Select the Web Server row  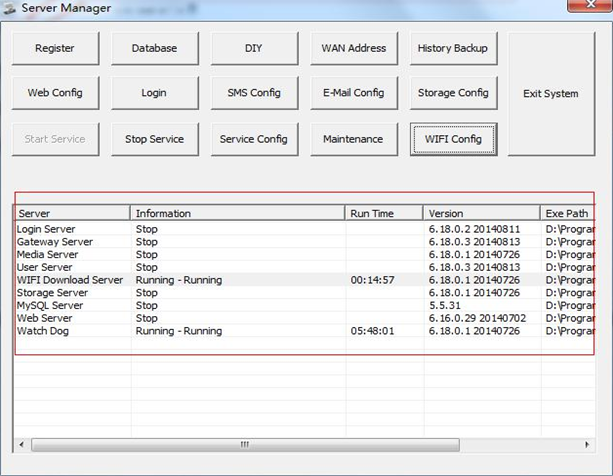[x=305, y=318]
